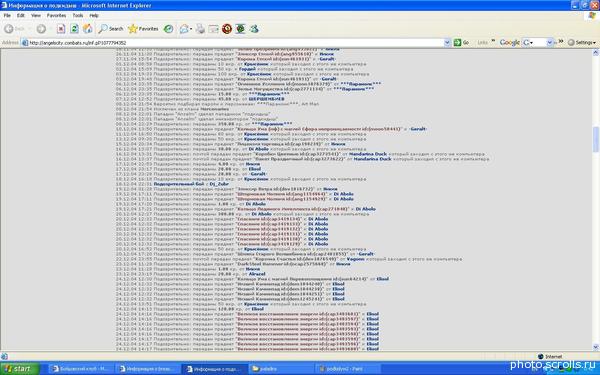Click the page icon in the address bar
600x375 pixels.
pos(25,43)
